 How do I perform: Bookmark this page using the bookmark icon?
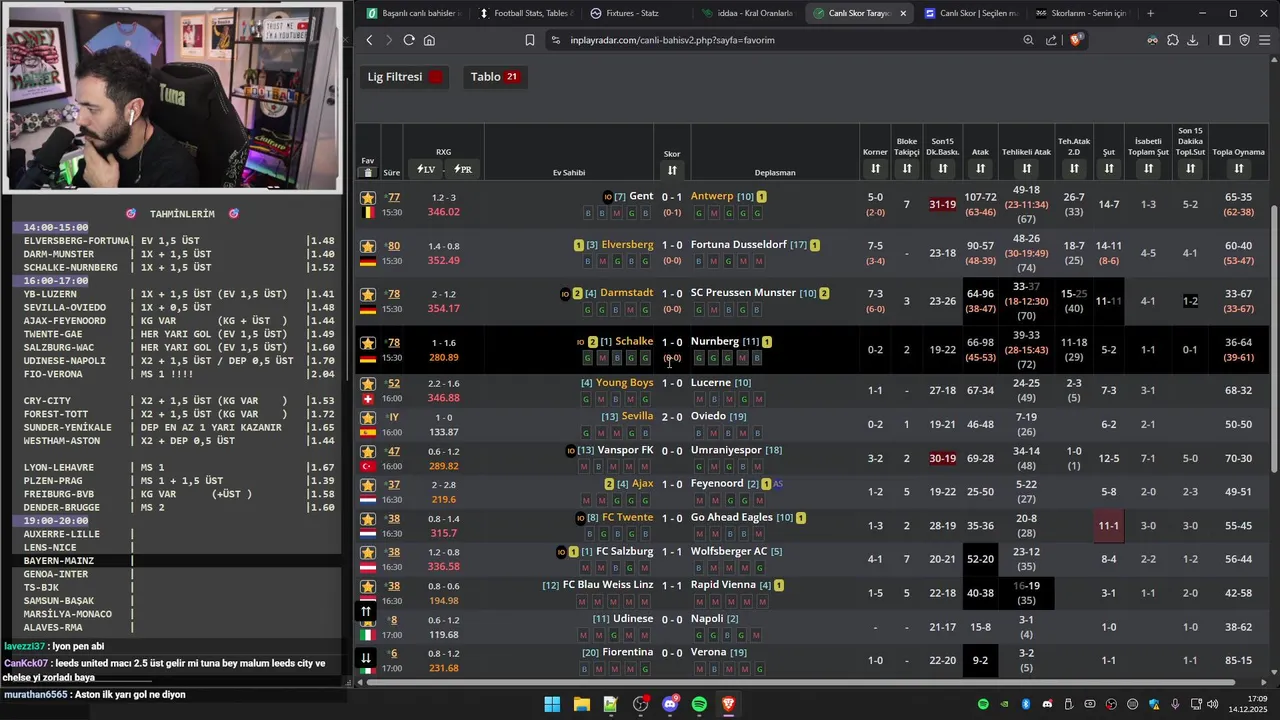point(530,40)
